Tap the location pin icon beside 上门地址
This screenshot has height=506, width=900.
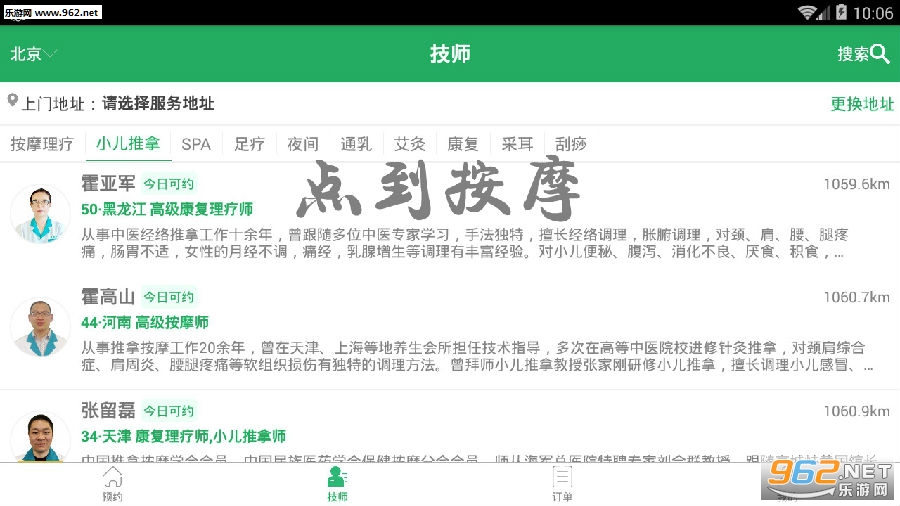point(13,102)
